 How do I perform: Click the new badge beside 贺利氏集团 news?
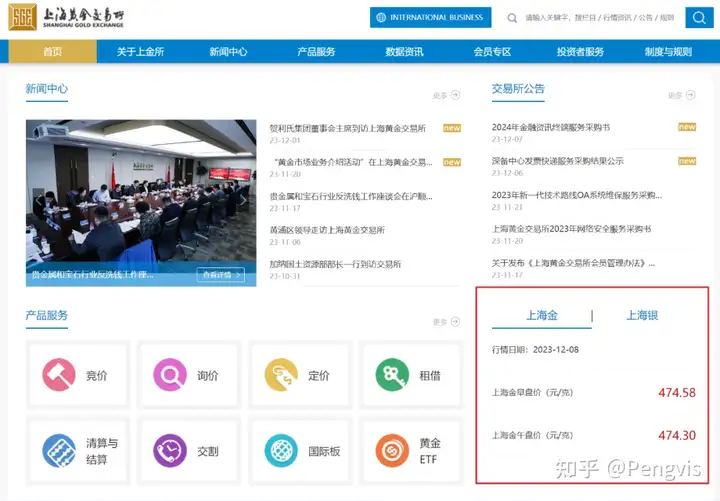coord(452,128)
